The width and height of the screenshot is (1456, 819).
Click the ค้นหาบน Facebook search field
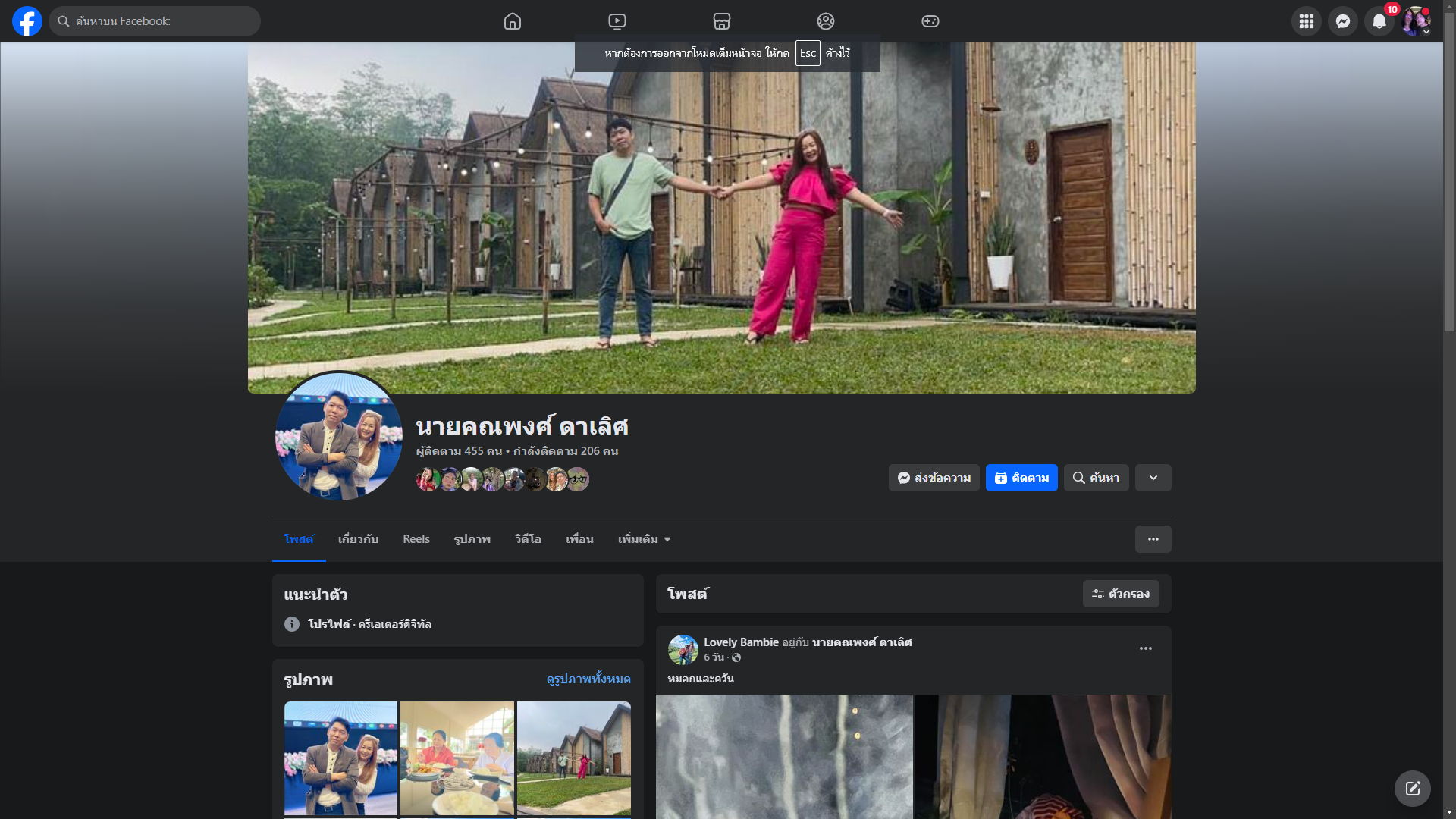pyautogui.click(x=159, y=21)
